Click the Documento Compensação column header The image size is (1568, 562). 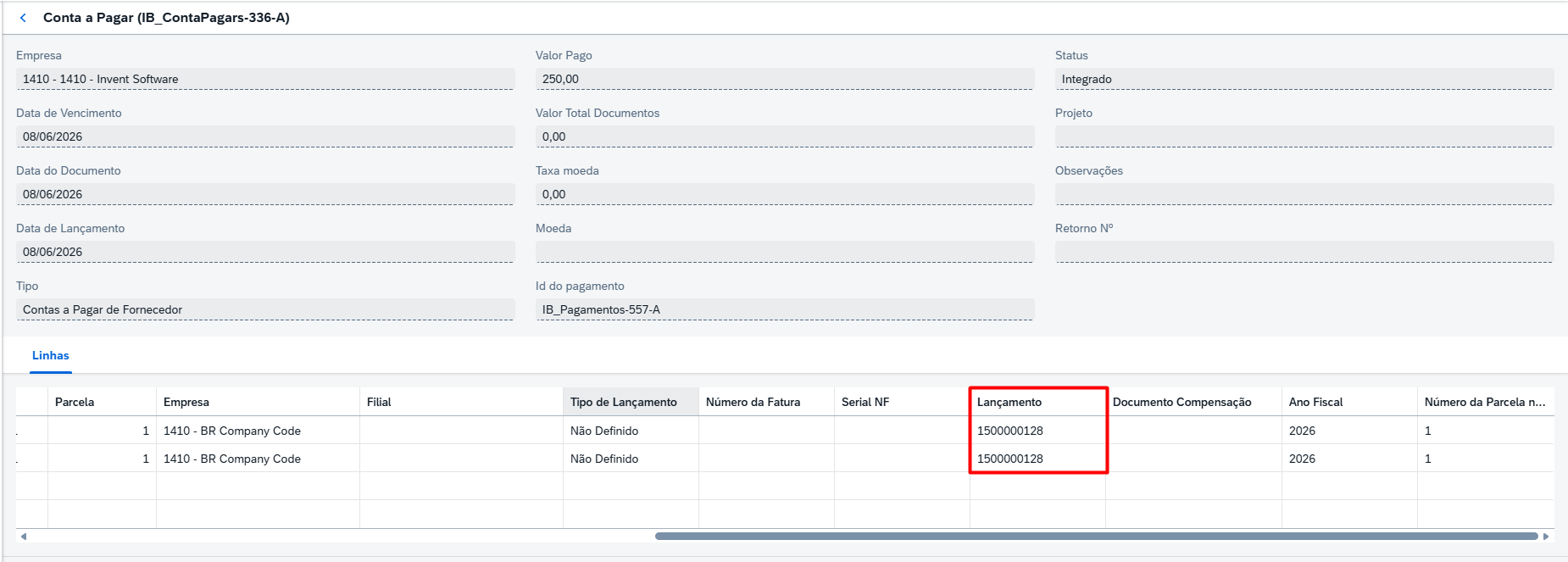coord(1193,402)
